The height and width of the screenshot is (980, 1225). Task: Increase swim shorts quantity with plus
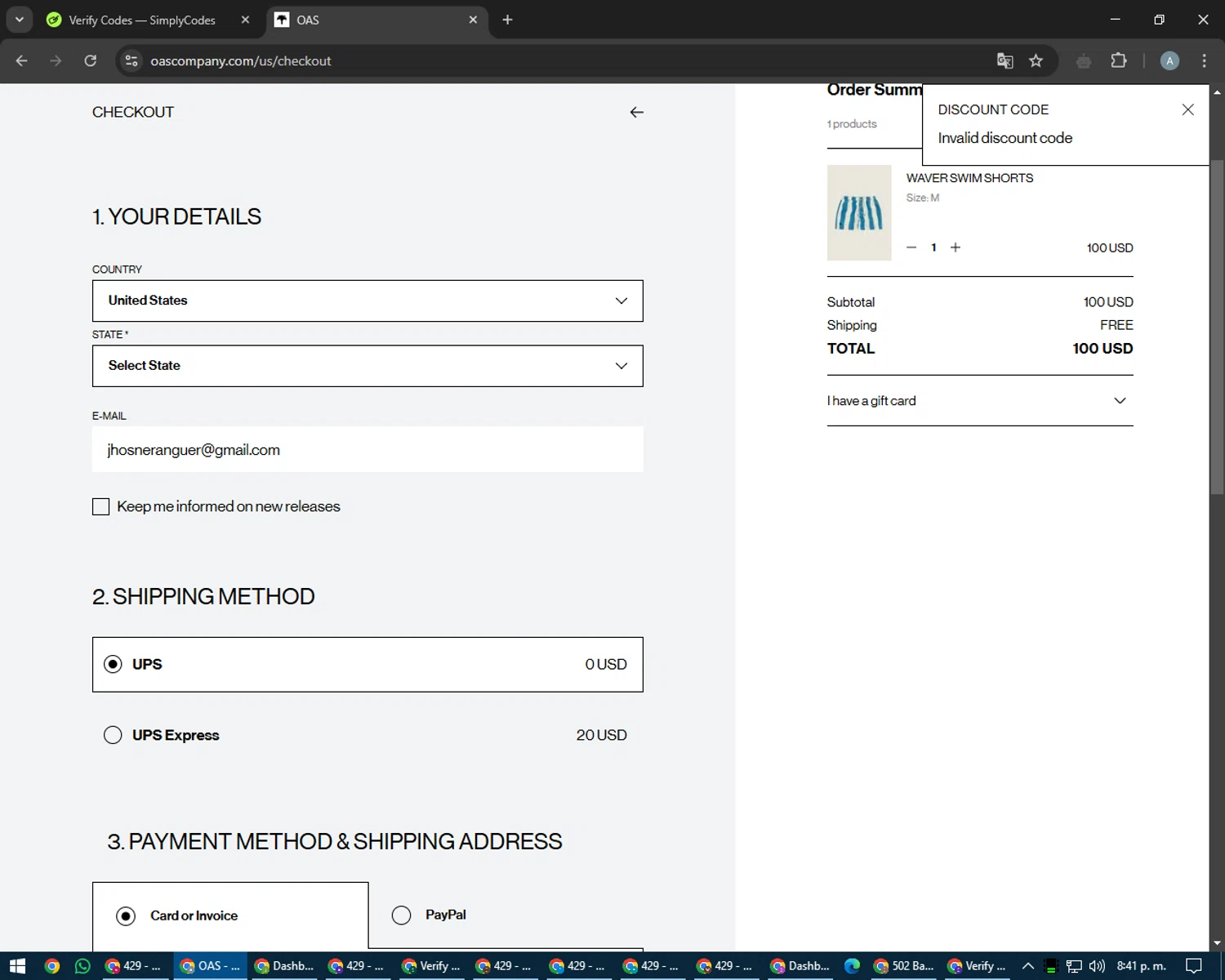click(955, 247)
